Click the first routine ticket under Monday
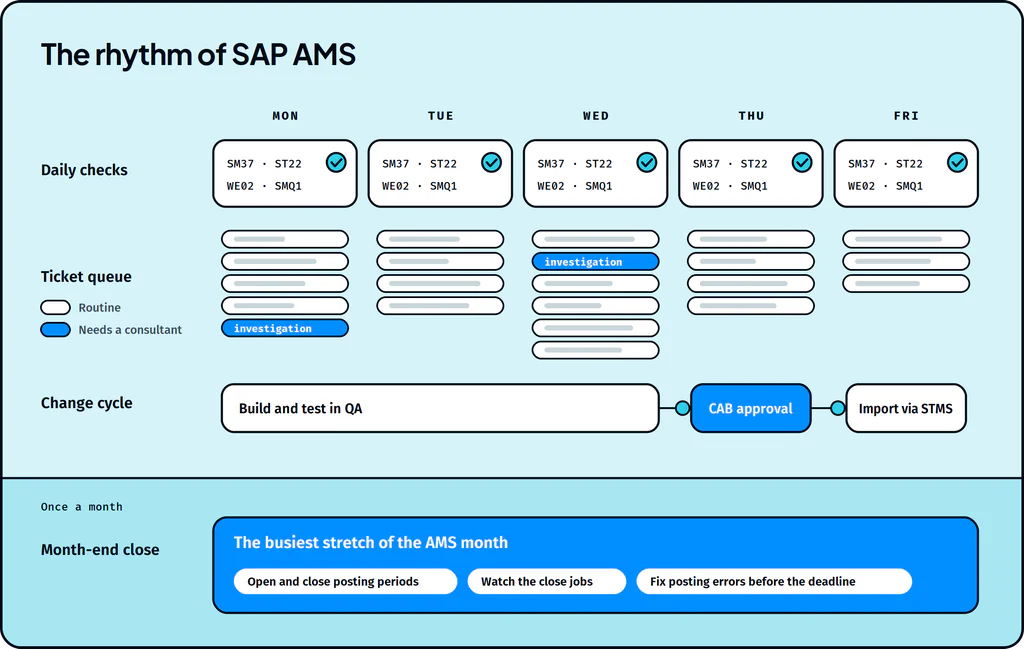1024x649 pixels. pyautogui.click(x=285, y=239)
